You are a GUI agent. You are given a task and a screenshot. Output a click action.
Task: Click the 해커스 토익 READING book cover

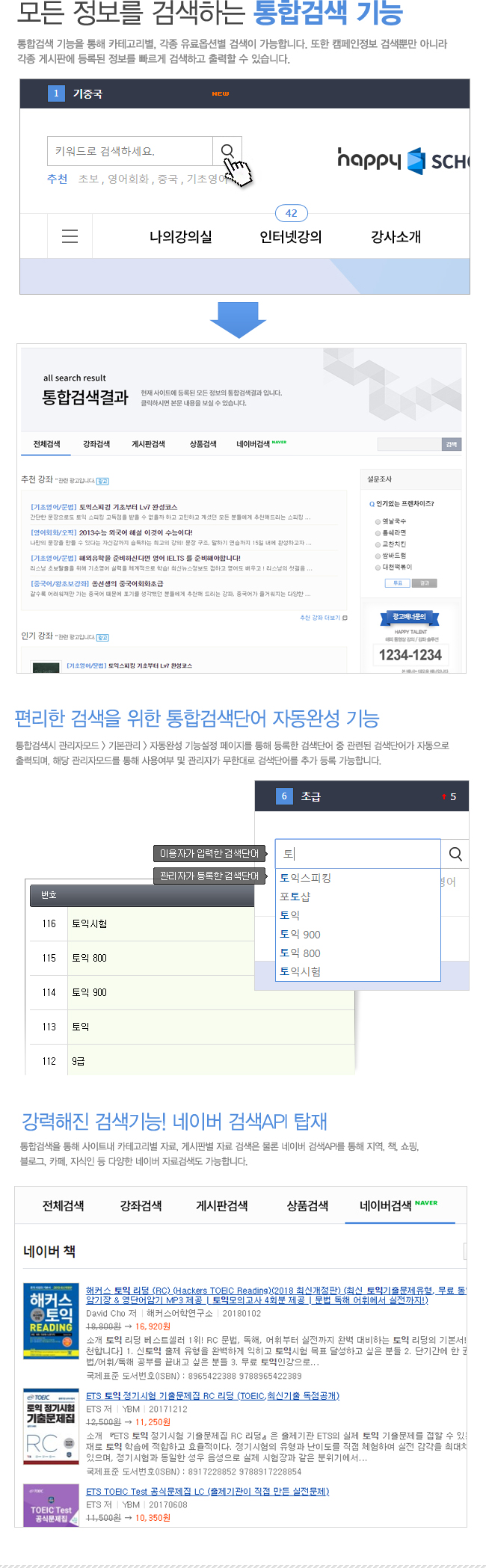pyautogui.click(x=51, y=1320)
